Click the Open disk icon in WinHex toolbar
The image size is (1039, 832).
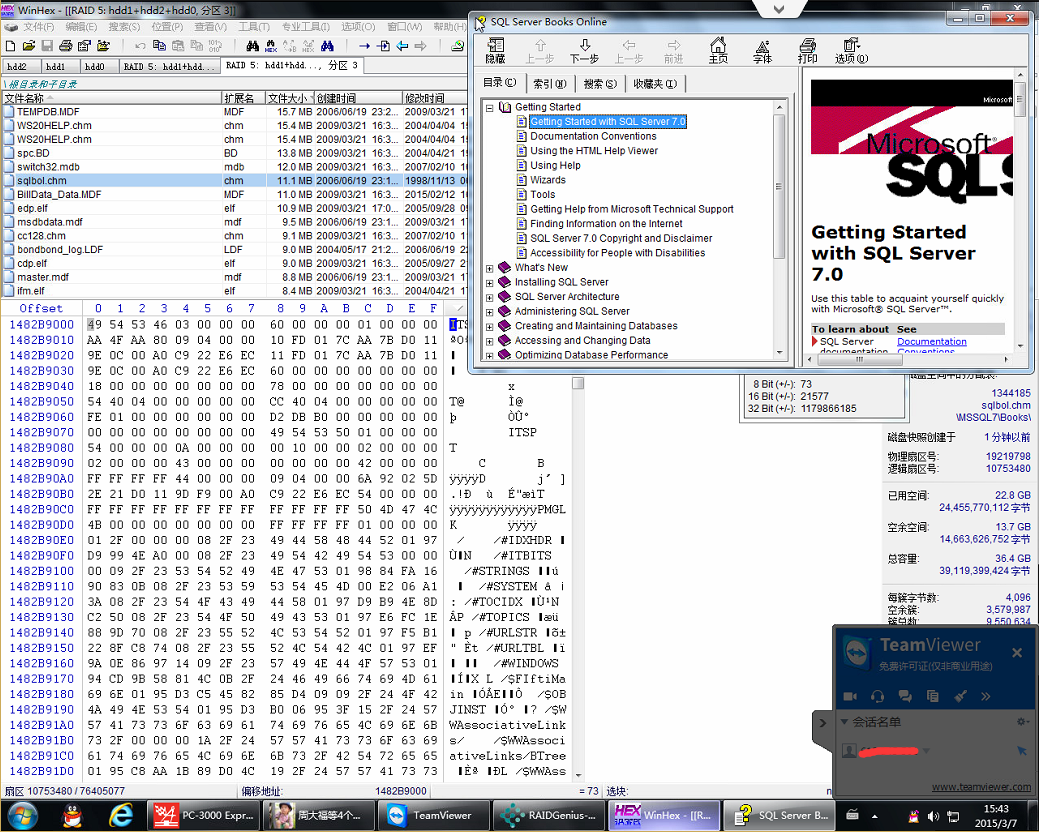(457, 46)
